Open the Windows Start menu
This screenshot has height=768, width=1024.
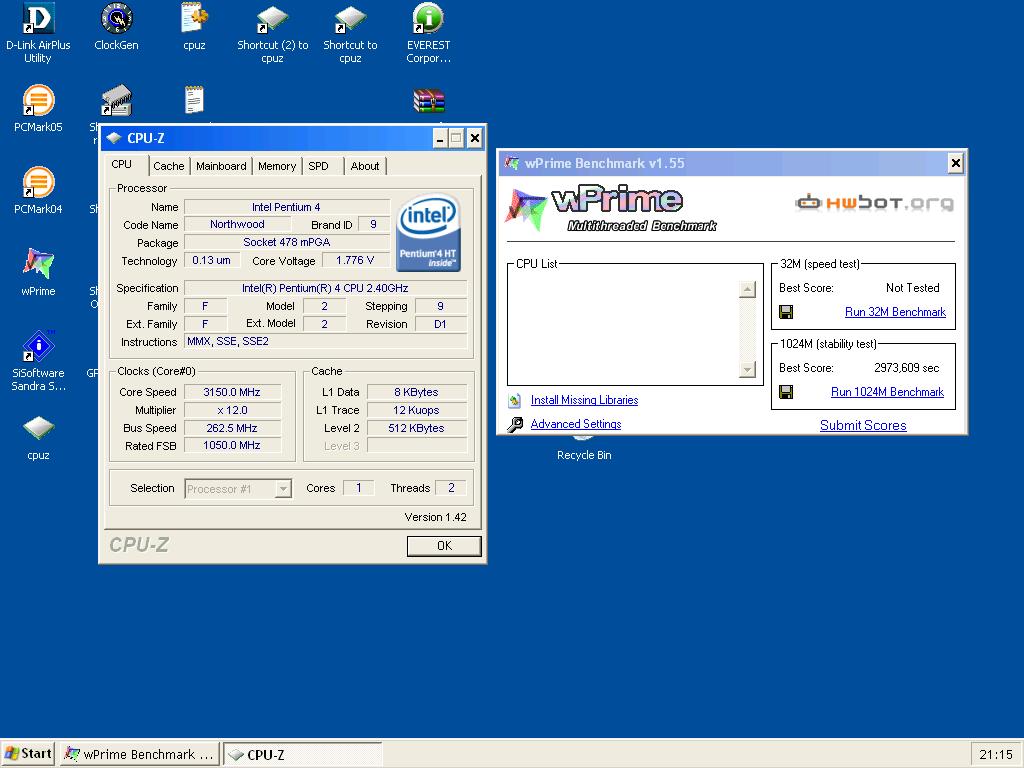[x=28, y=754]
